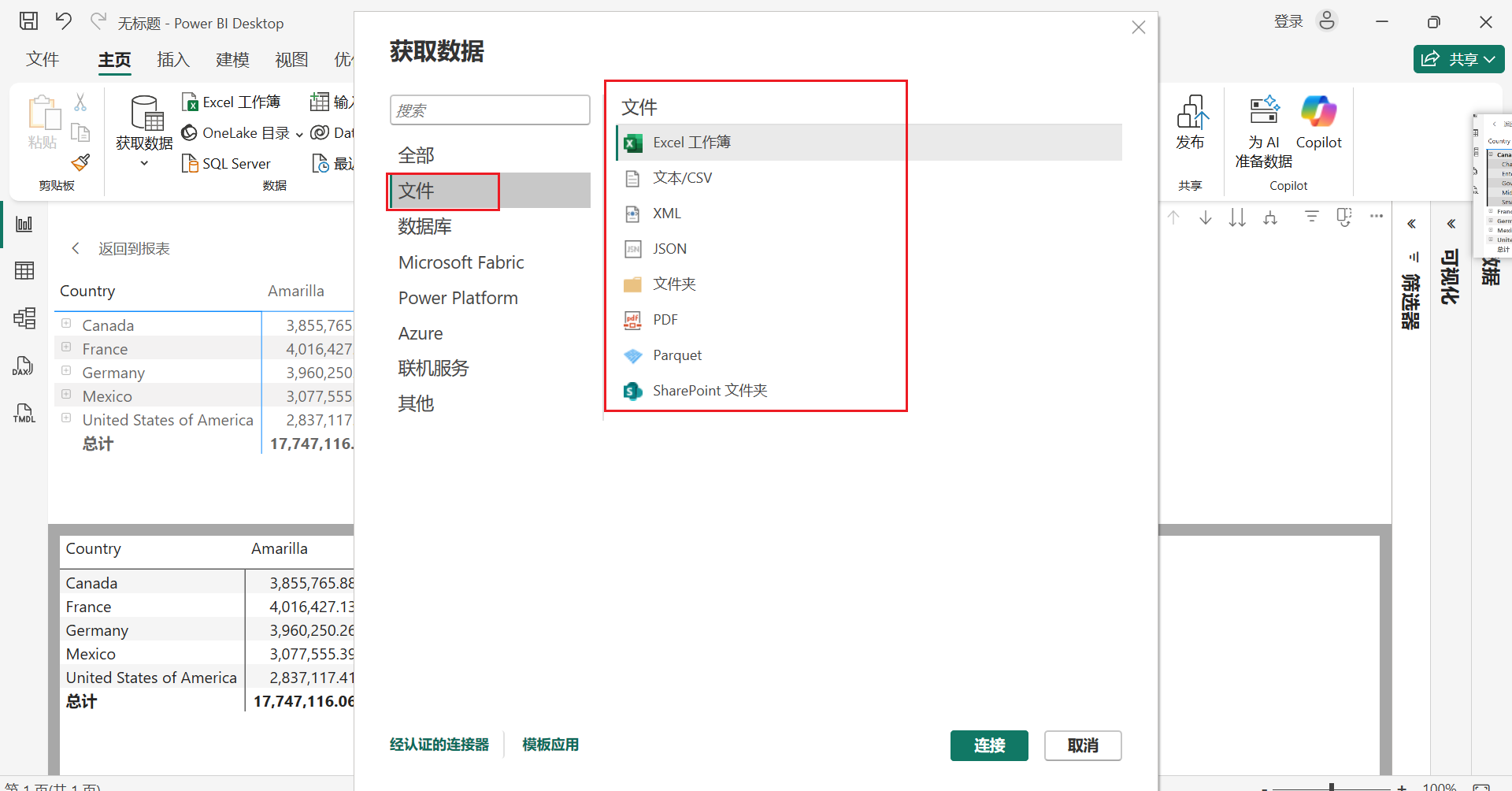Select 文本/CSV in the file source list
Viewport: 1512px width, 791px height.
[869, 178]
